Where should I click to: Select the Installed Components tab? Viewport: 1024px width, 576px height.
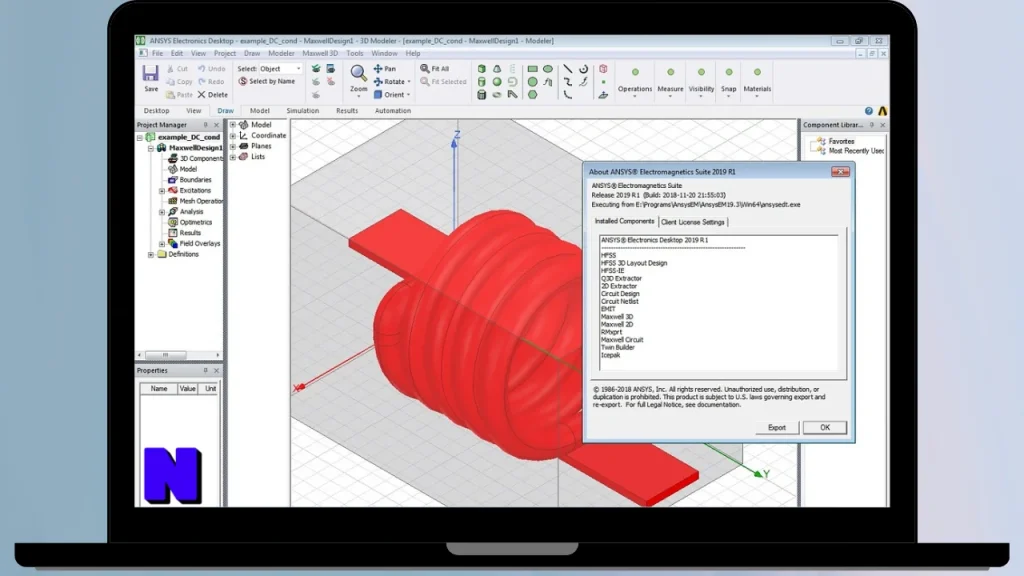pos(624,221)
